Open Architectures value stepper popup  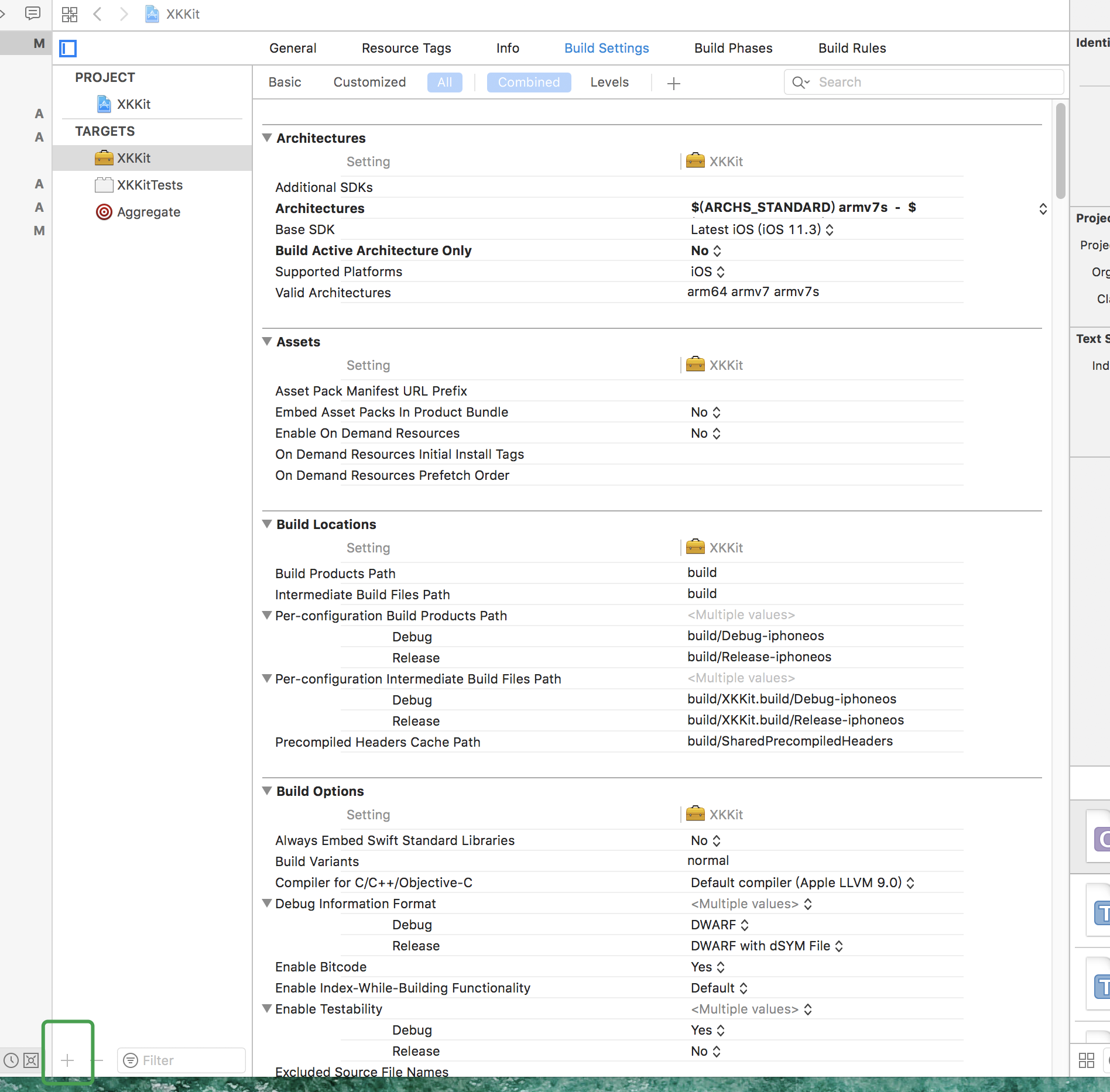tap(1043, 209)
